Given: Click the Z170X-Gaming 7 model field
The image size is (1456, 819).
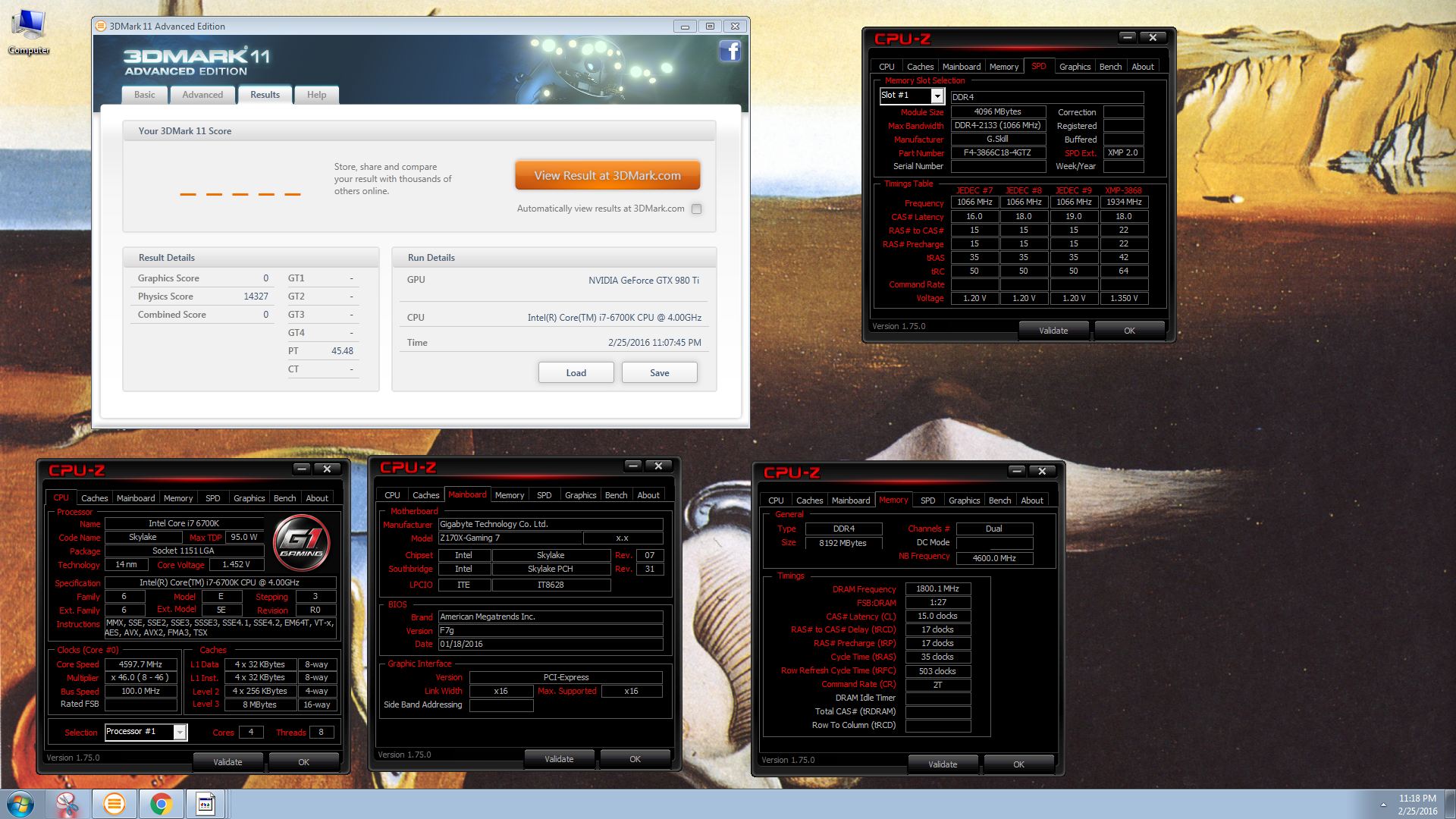Looking at the screenshot, I should coord(510,538).
